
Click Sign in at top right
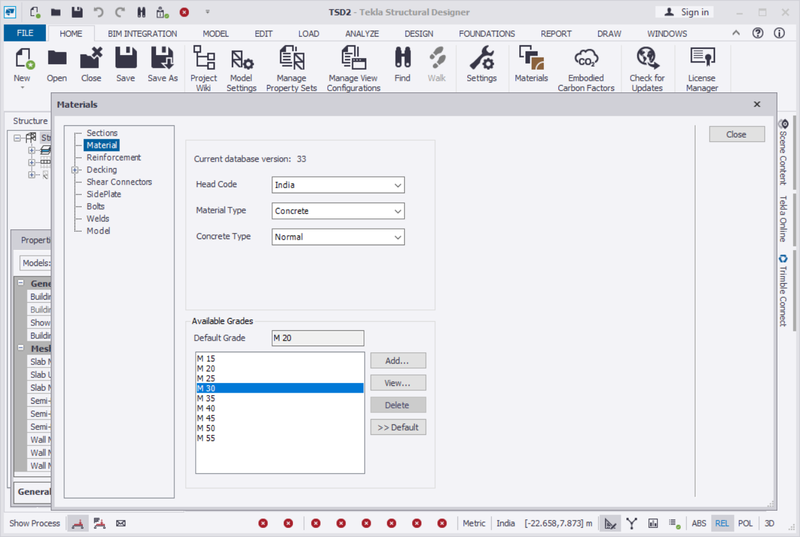coord(685,12)
